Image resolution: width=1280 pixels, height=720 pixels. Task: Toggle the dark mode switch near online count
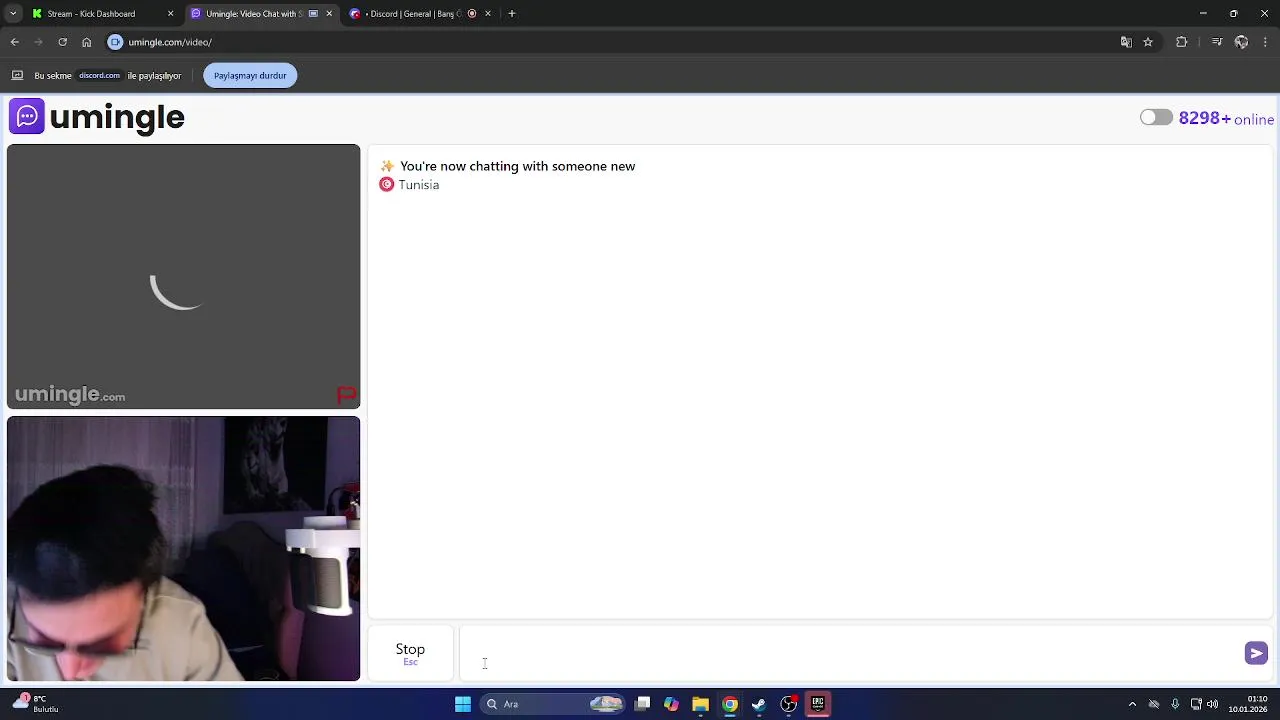[x=1156, y=118]
